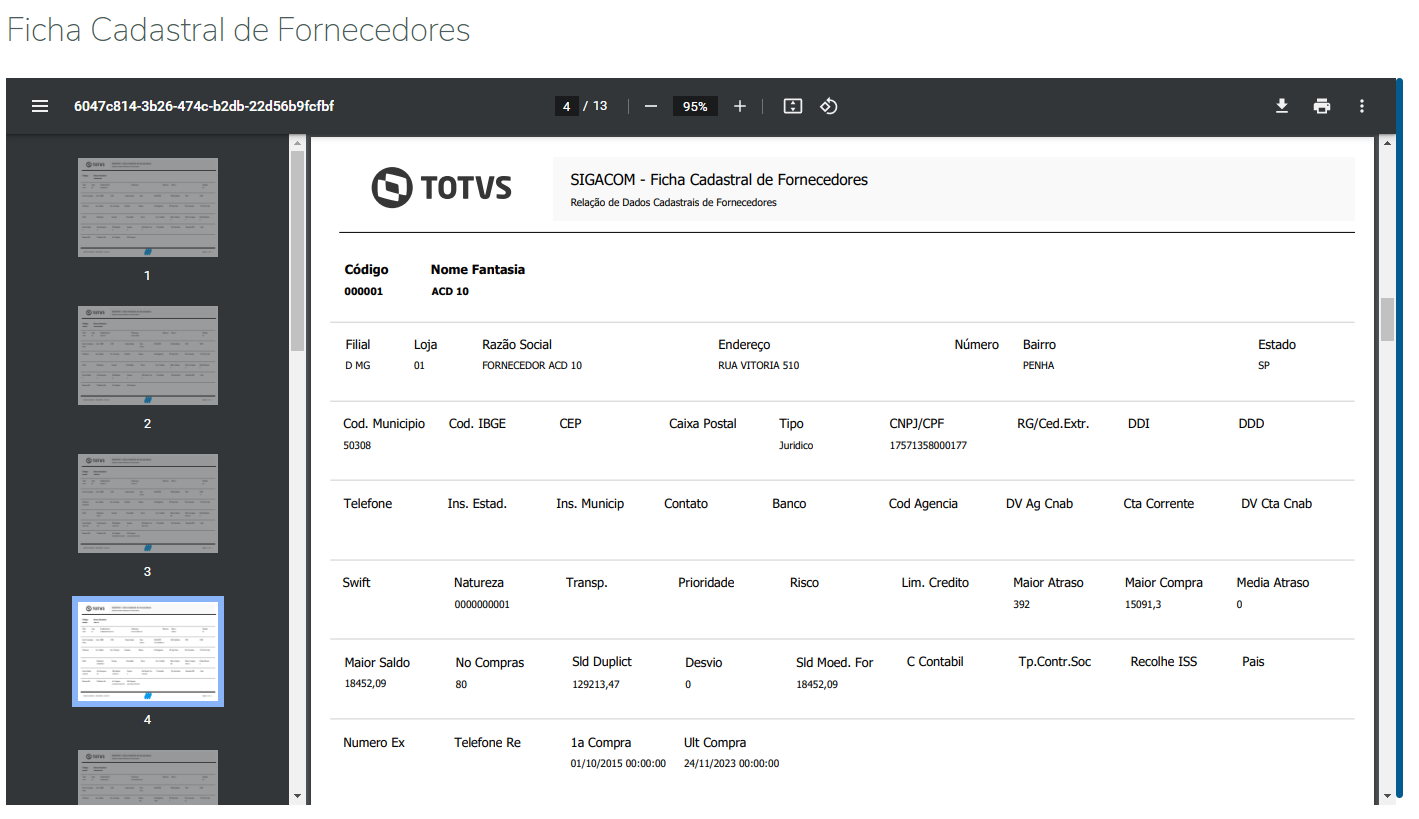Print the PDF document
The width and height of the screenshot is (1419, 819).
coord(1322,106)
